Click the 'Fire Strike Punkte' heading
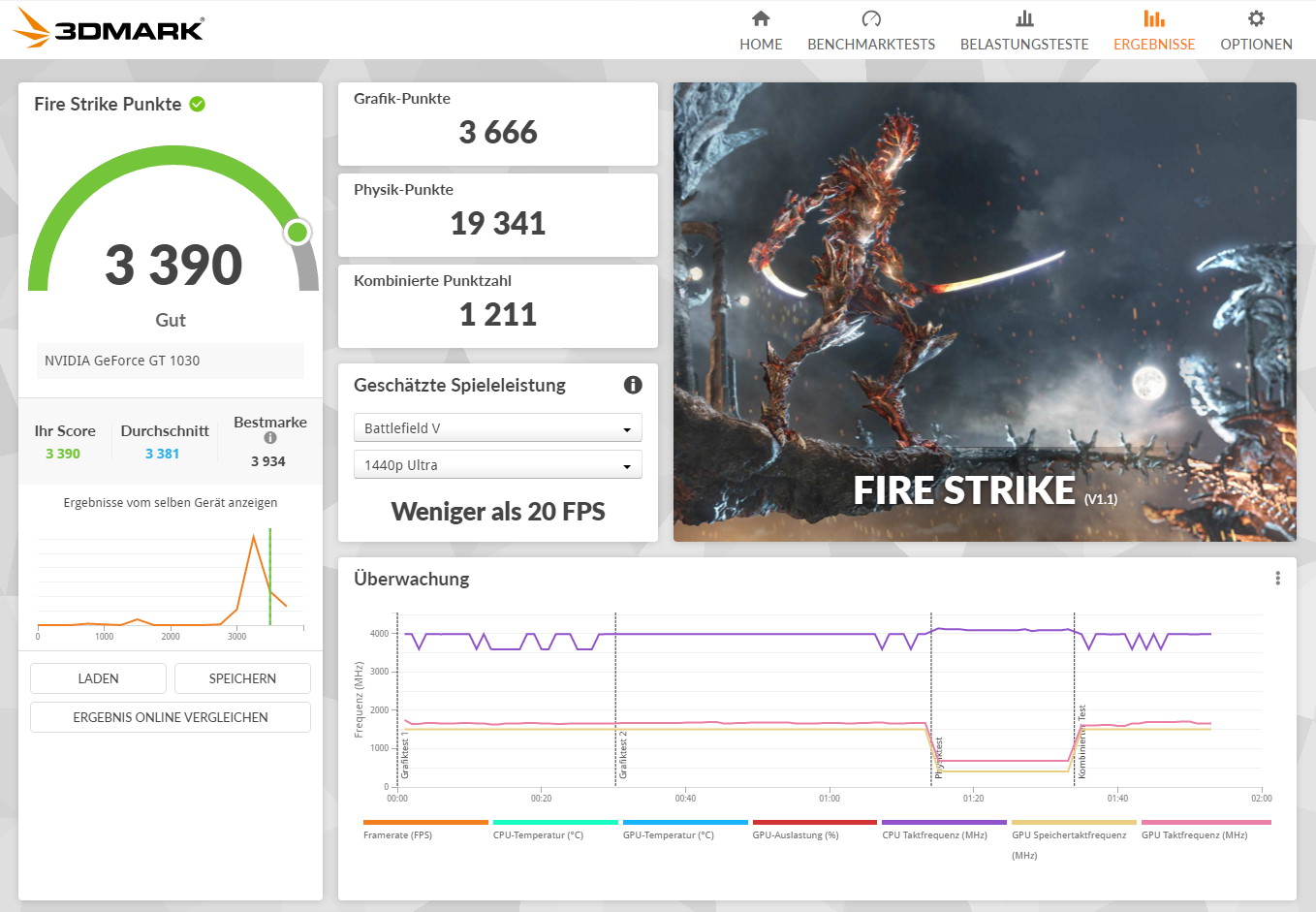Image resolution: width=1316 pixels, height=912 pixels. (x=108, y=104)
